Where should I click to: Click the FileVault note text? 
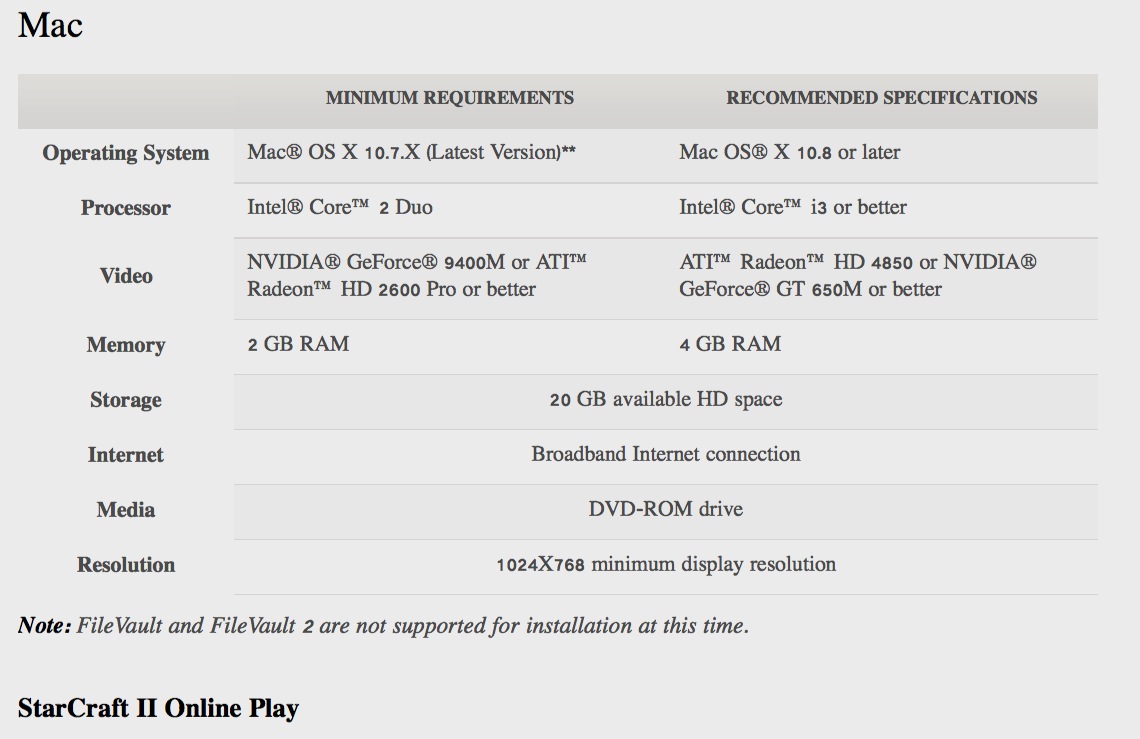(x=383, y=626)
